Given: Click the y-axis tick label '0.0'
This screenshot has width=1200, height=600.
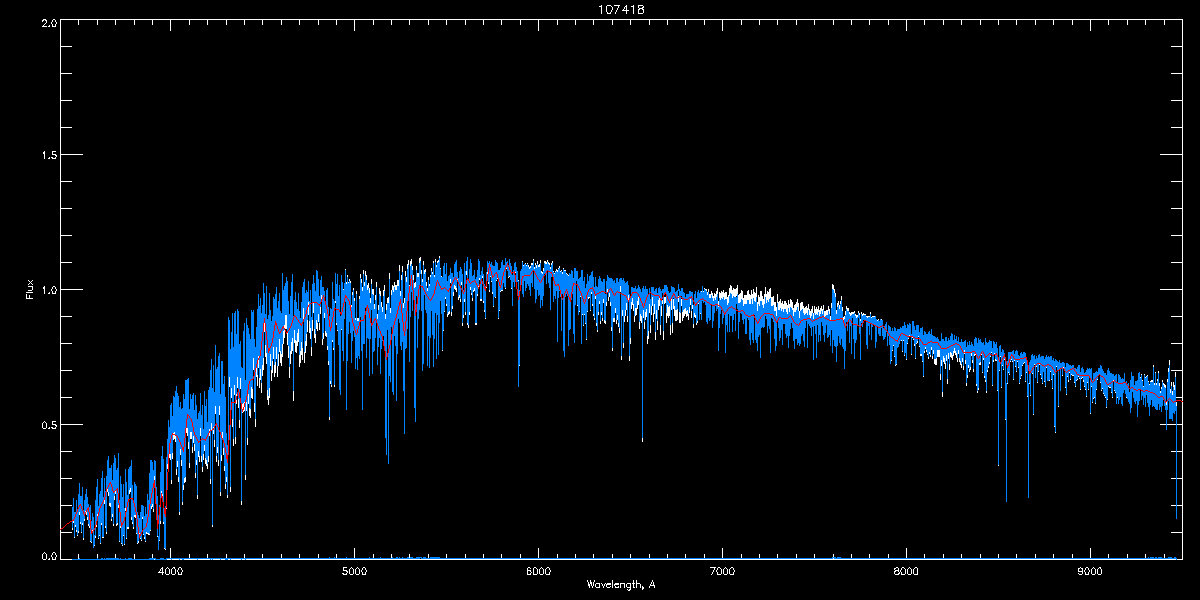Looking at the screenshot, I should click(48, 554).
